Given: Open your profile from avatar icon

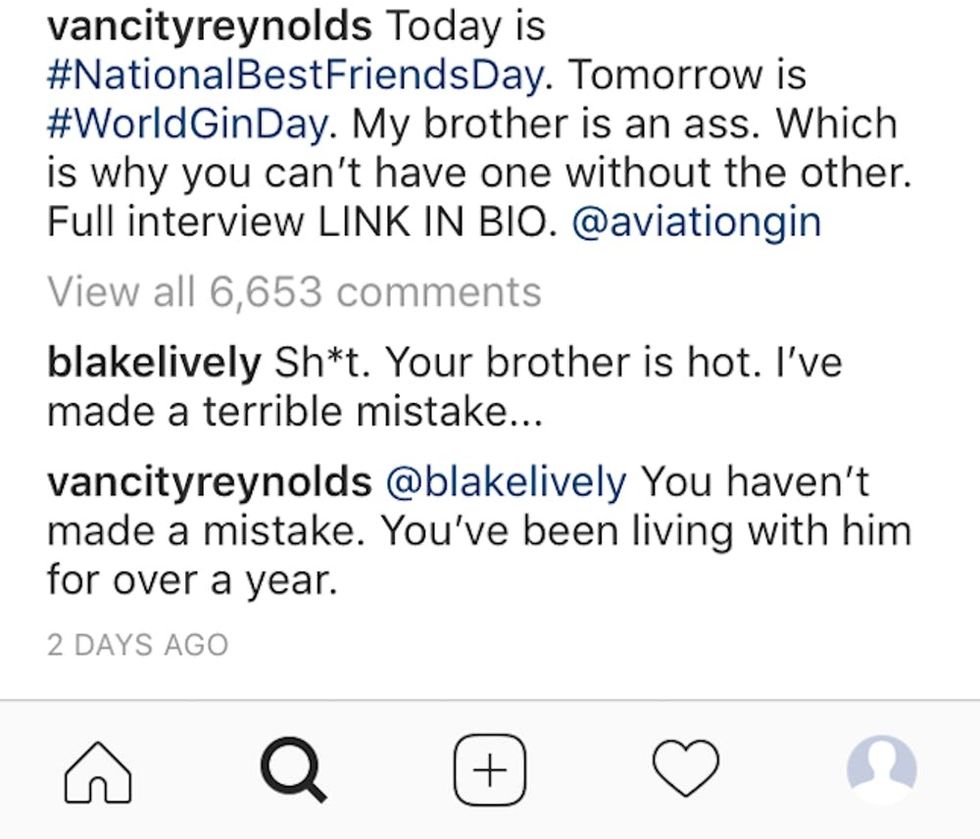Looking at the screenshot, I should pyautogui.click(x=881, y=770).
